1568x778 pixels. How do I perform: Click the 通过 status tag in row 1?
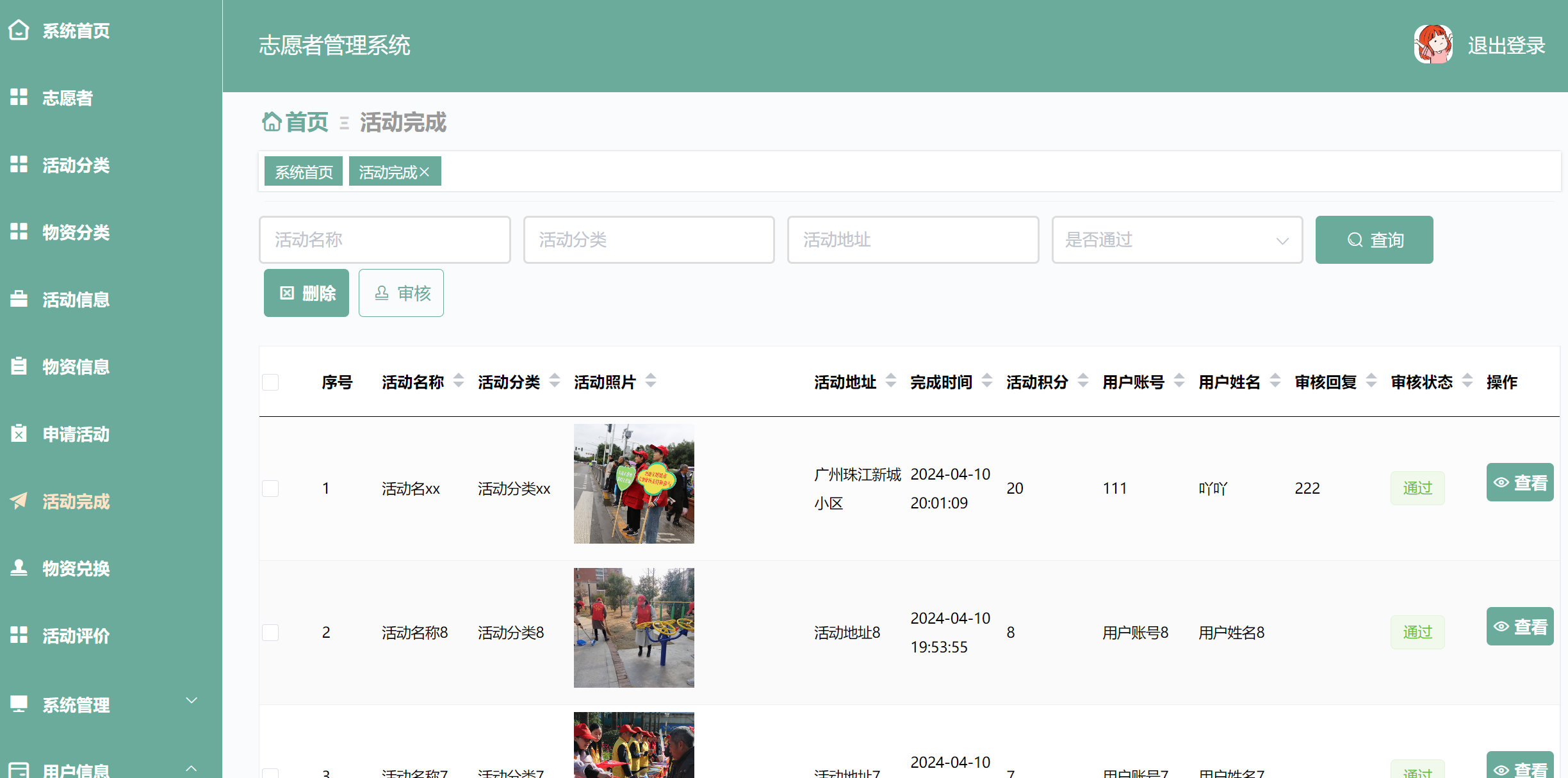tap(1417, 489)
